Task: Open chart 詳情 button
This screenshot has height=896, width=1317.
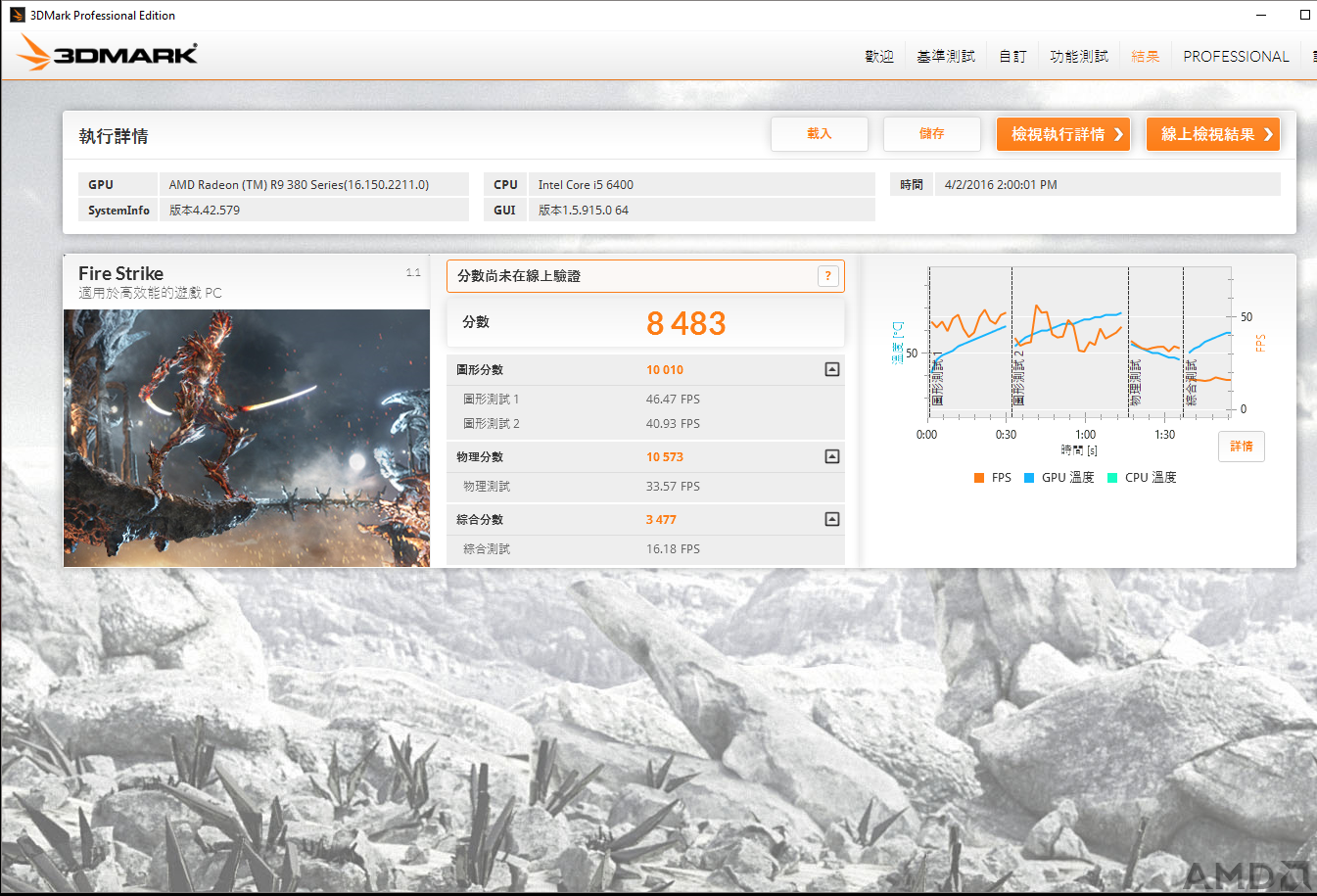Action: coord(1242,447)
